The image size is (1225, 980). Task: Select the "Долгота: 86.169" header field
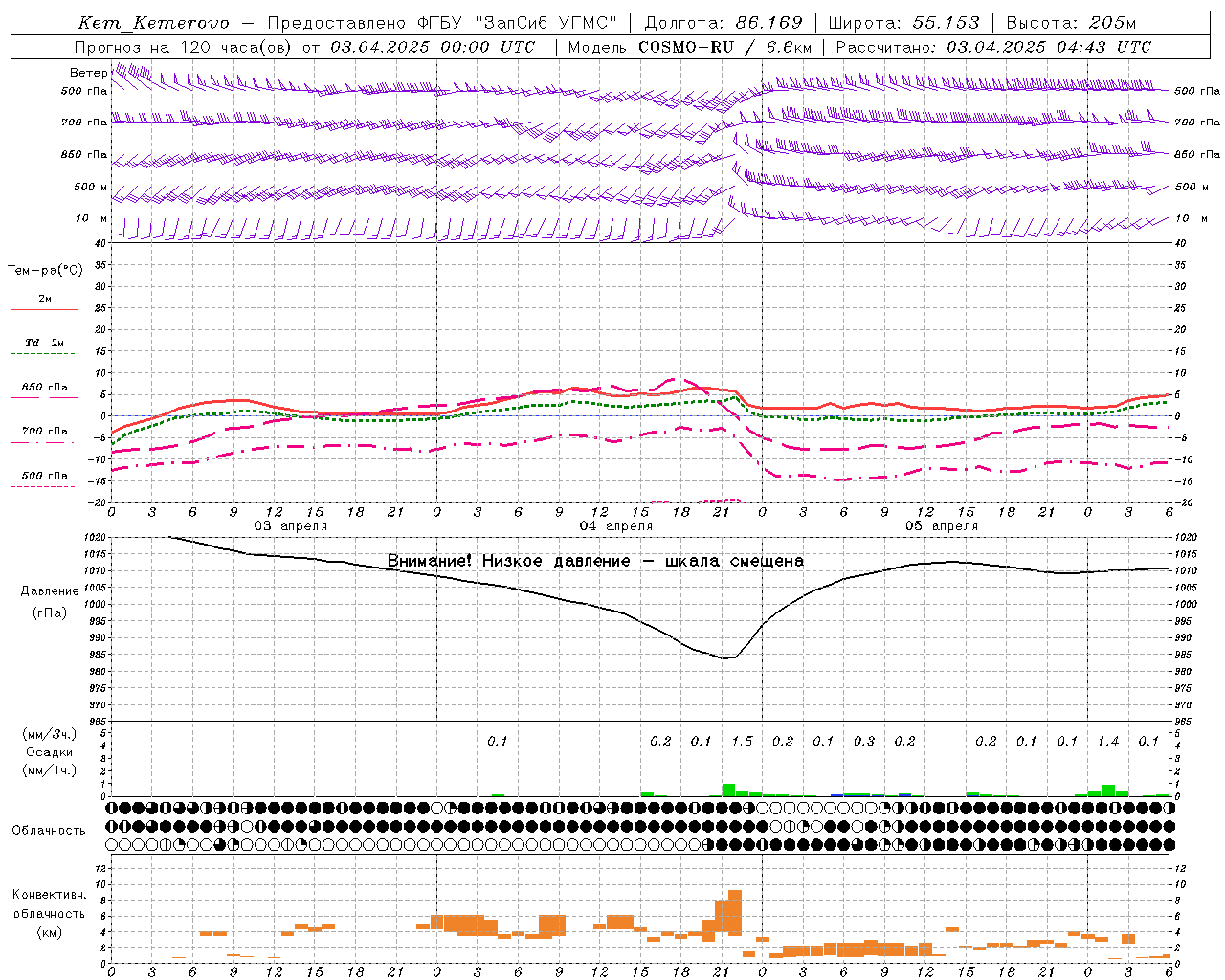click(x=724, y=23)
